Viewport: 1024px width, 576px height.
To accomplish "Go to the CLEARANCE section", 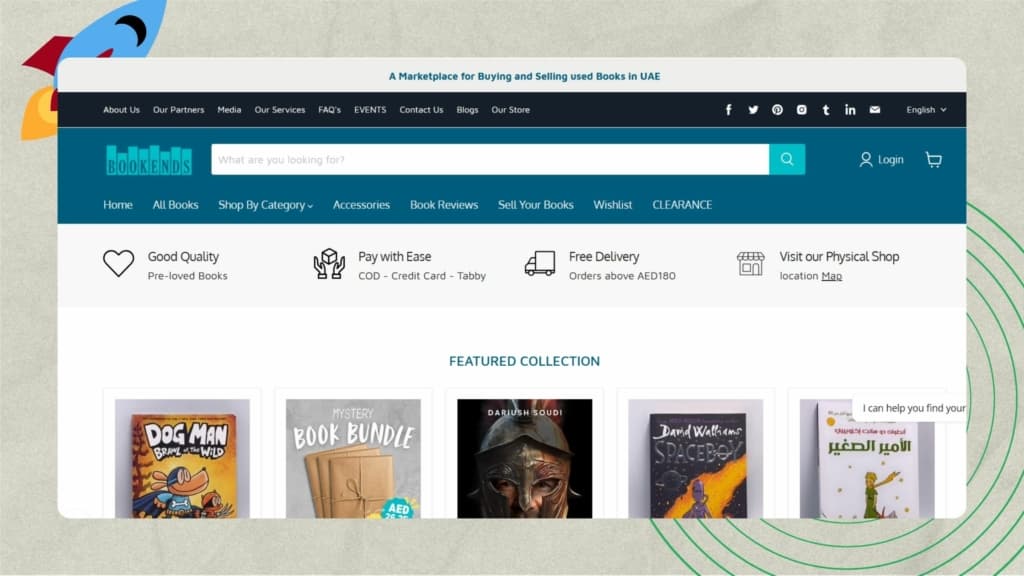I will point(682,205).
